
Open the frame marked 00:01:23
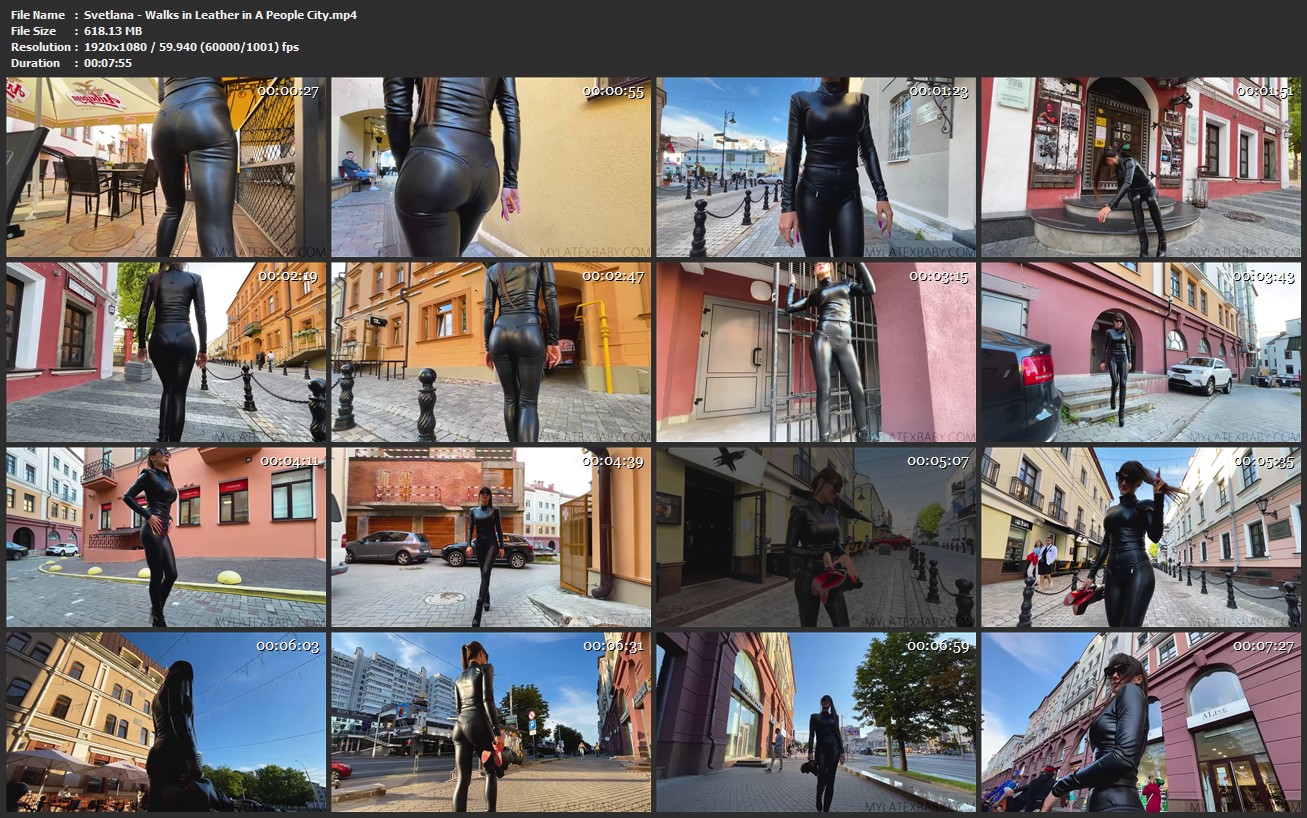(x=816, y=167)
